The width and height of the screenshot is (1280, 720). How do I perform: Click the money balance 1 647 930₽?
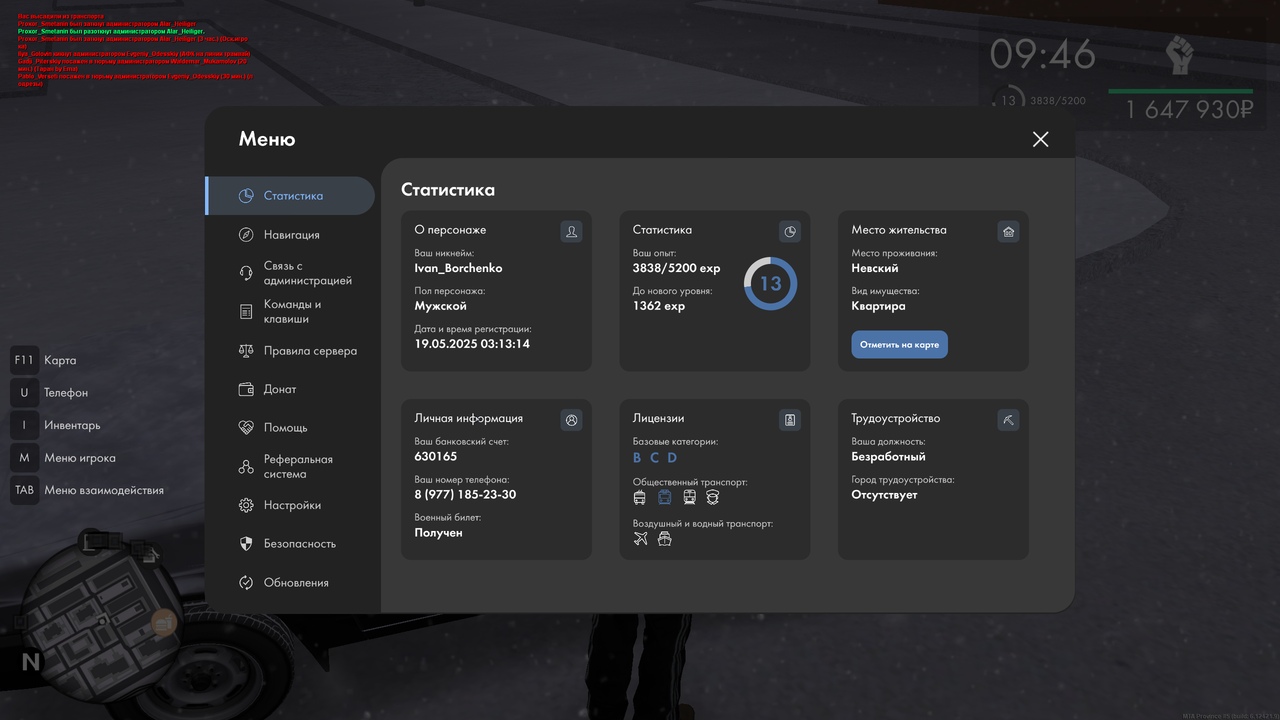[1190, 110]
